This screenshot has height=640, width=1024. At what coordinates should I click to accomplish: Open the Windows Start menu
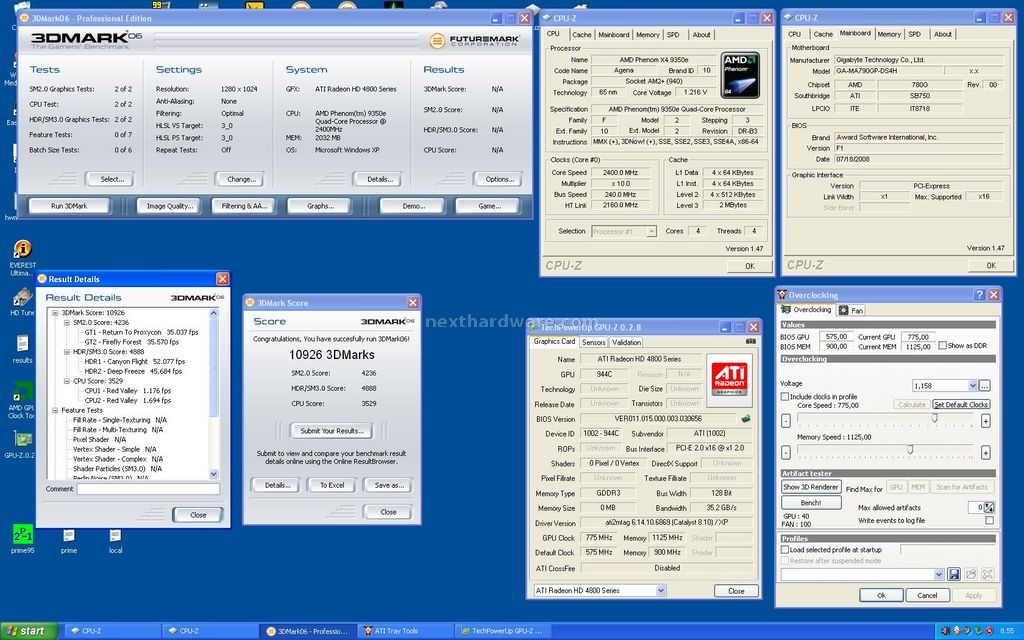(29, 631)
